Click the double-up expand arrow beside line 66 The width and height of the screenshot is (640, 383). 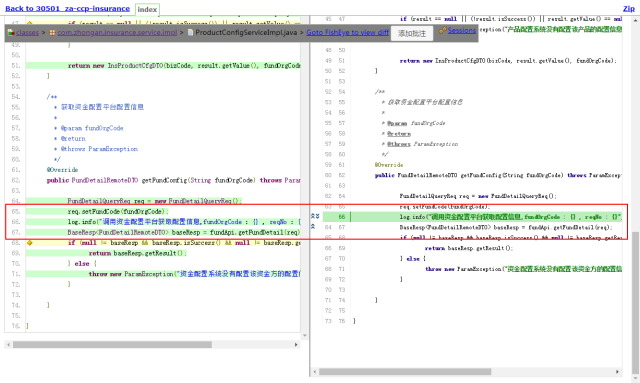click(313, 216)
